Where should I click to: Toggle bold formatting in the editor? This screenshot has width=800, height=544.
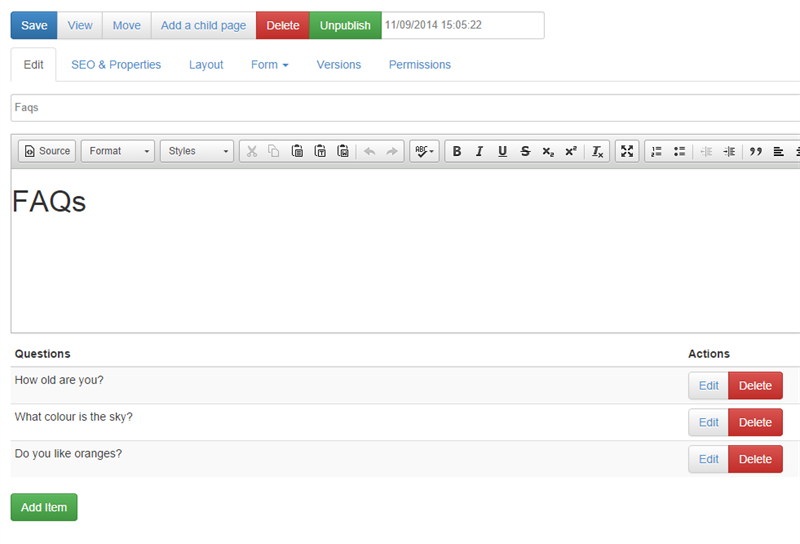457,151
